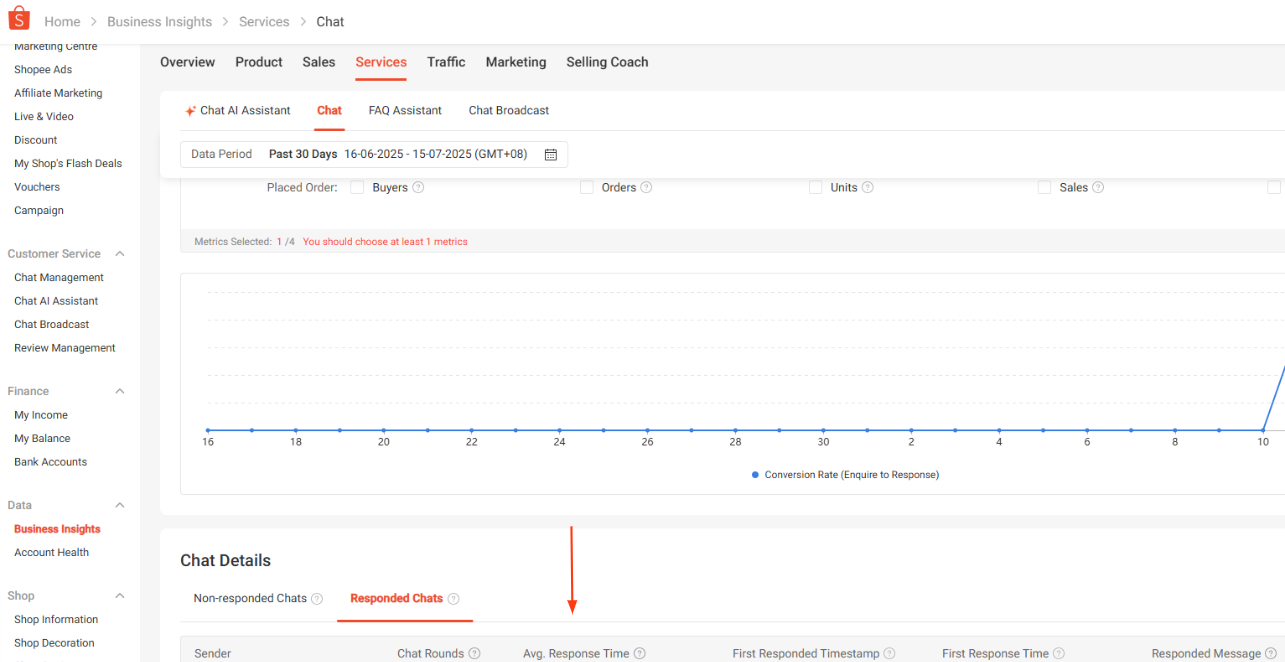Screen dimensions: 1285x662
Task: Click help icon next to Avg. Response Time
Action: (640, 654)
